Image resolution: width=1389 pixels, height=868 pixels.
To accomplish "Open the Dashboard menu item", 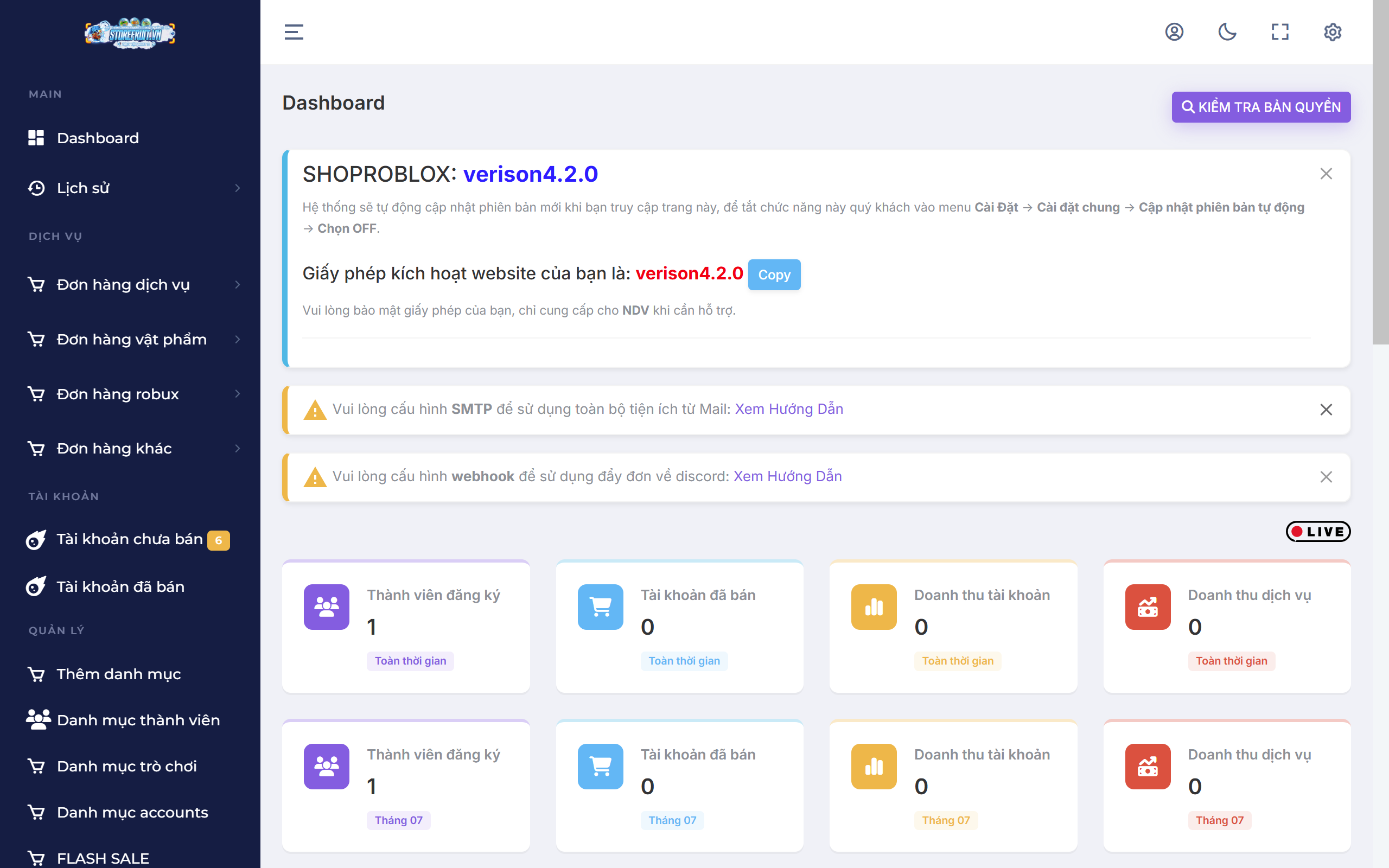I will click(98, 138).
